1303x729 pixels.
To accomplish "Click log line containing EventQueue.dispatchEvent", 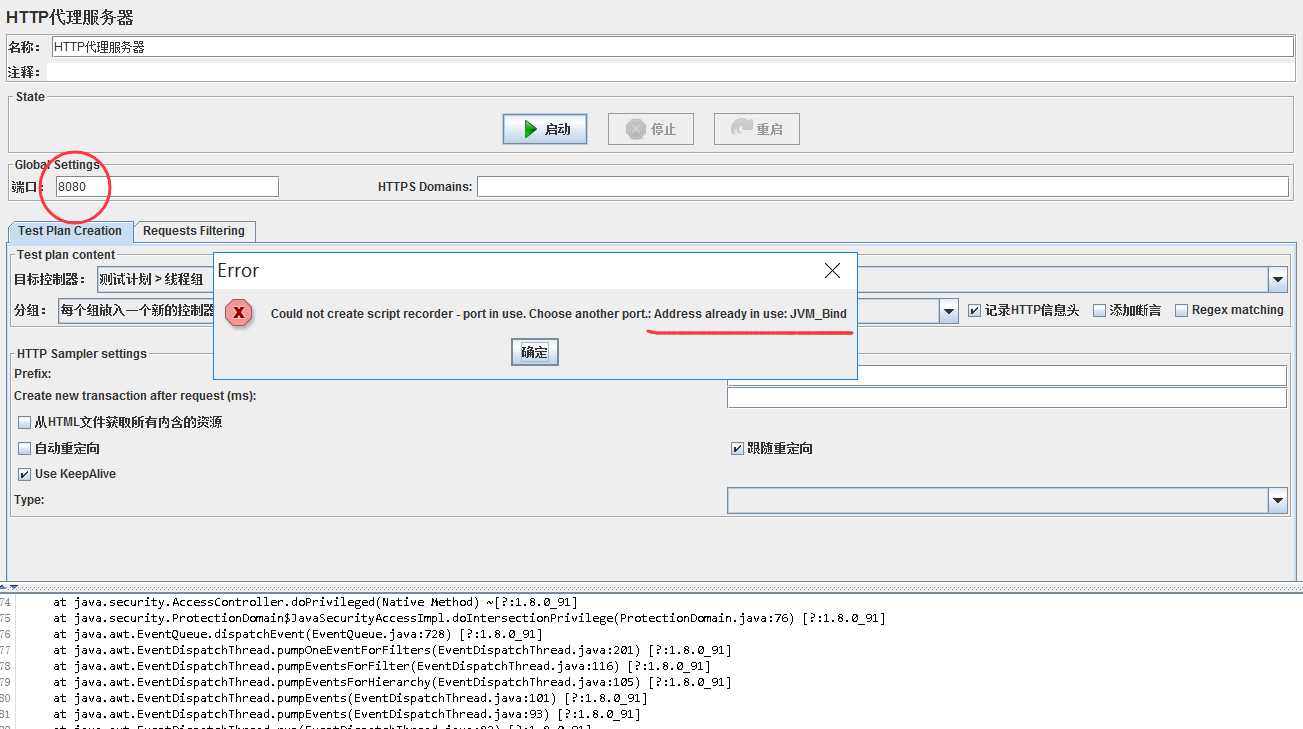I will 298,634.
